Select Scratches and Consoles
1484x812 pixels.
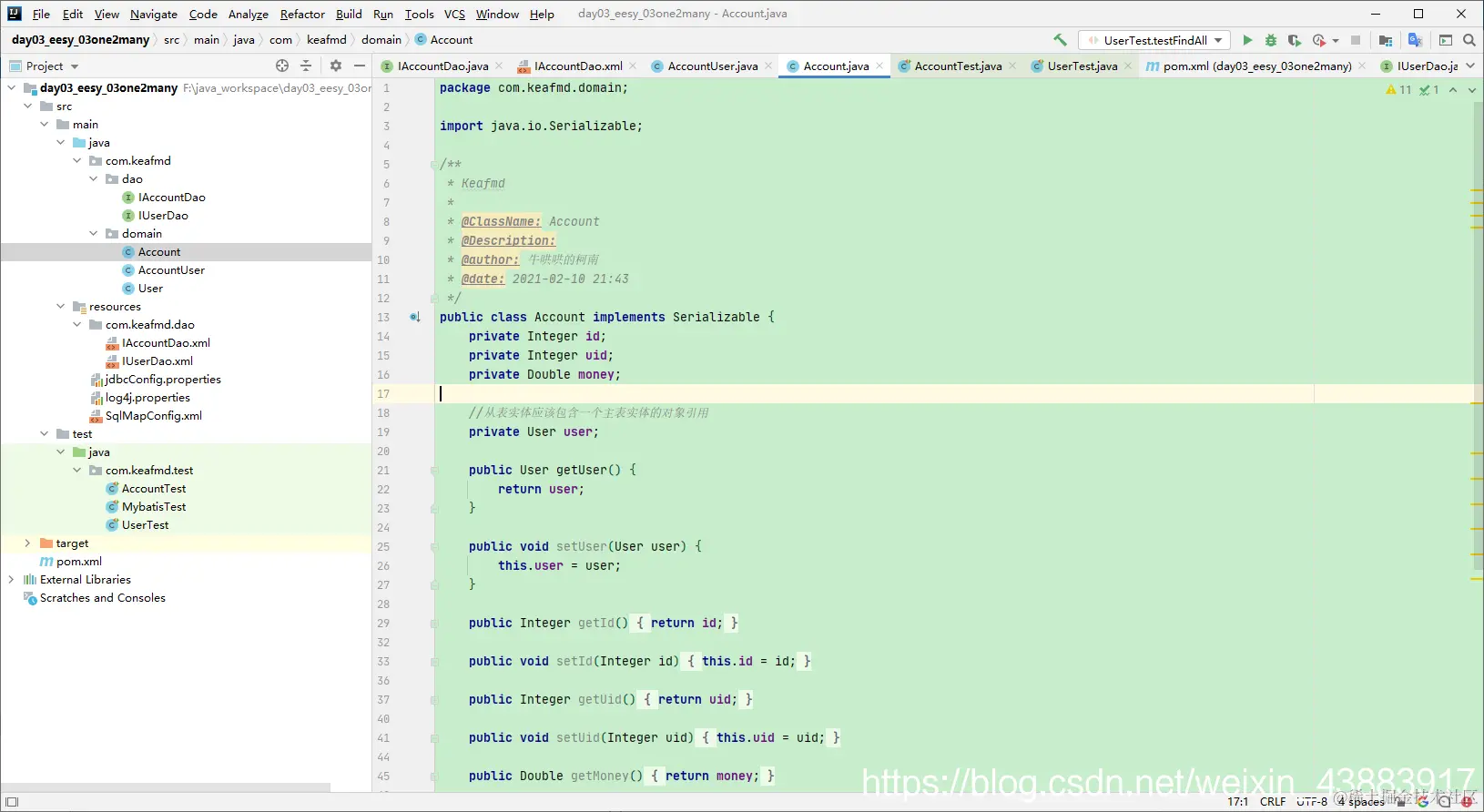click(103, 598)
